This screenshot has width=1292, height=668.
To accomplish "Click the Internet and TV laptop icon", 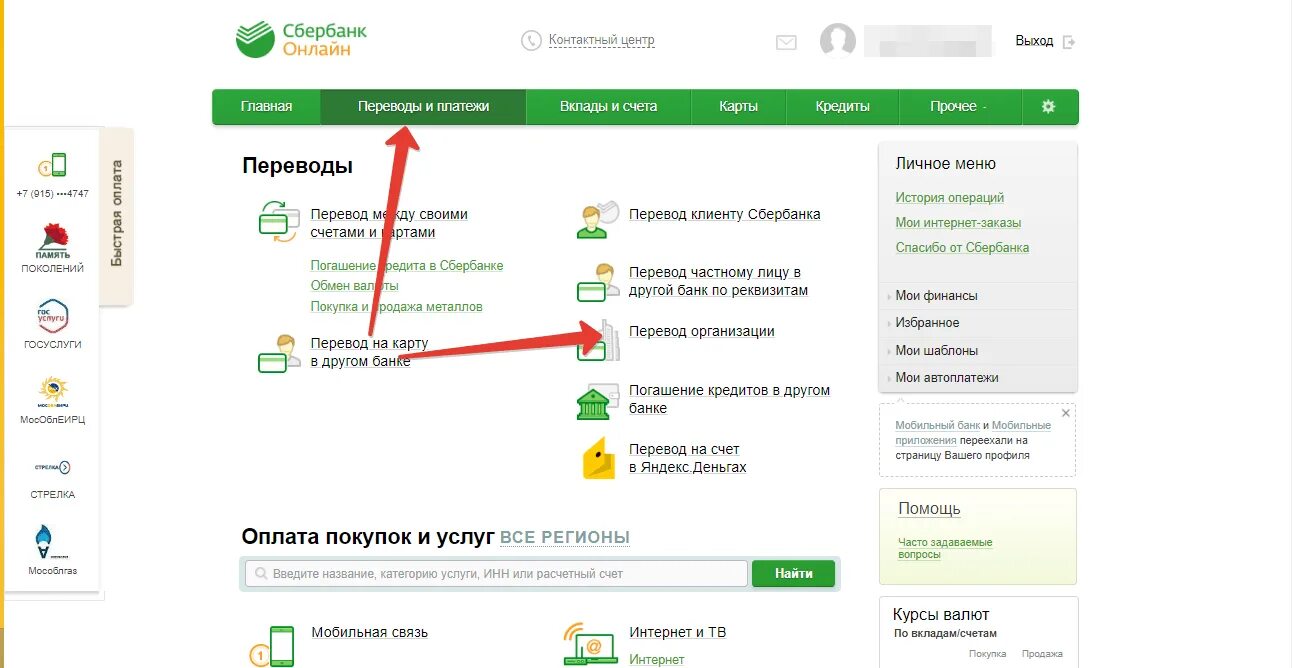I will [589, 645].
